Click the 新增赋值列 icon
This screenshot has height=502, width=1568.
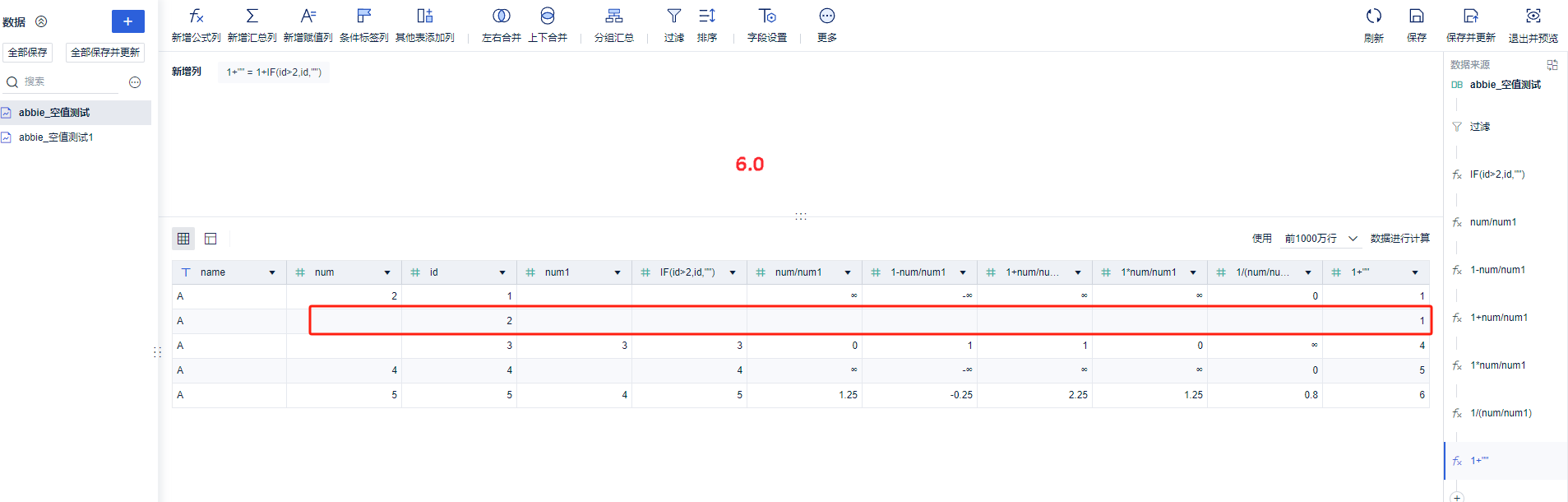[x=308, y=16]
